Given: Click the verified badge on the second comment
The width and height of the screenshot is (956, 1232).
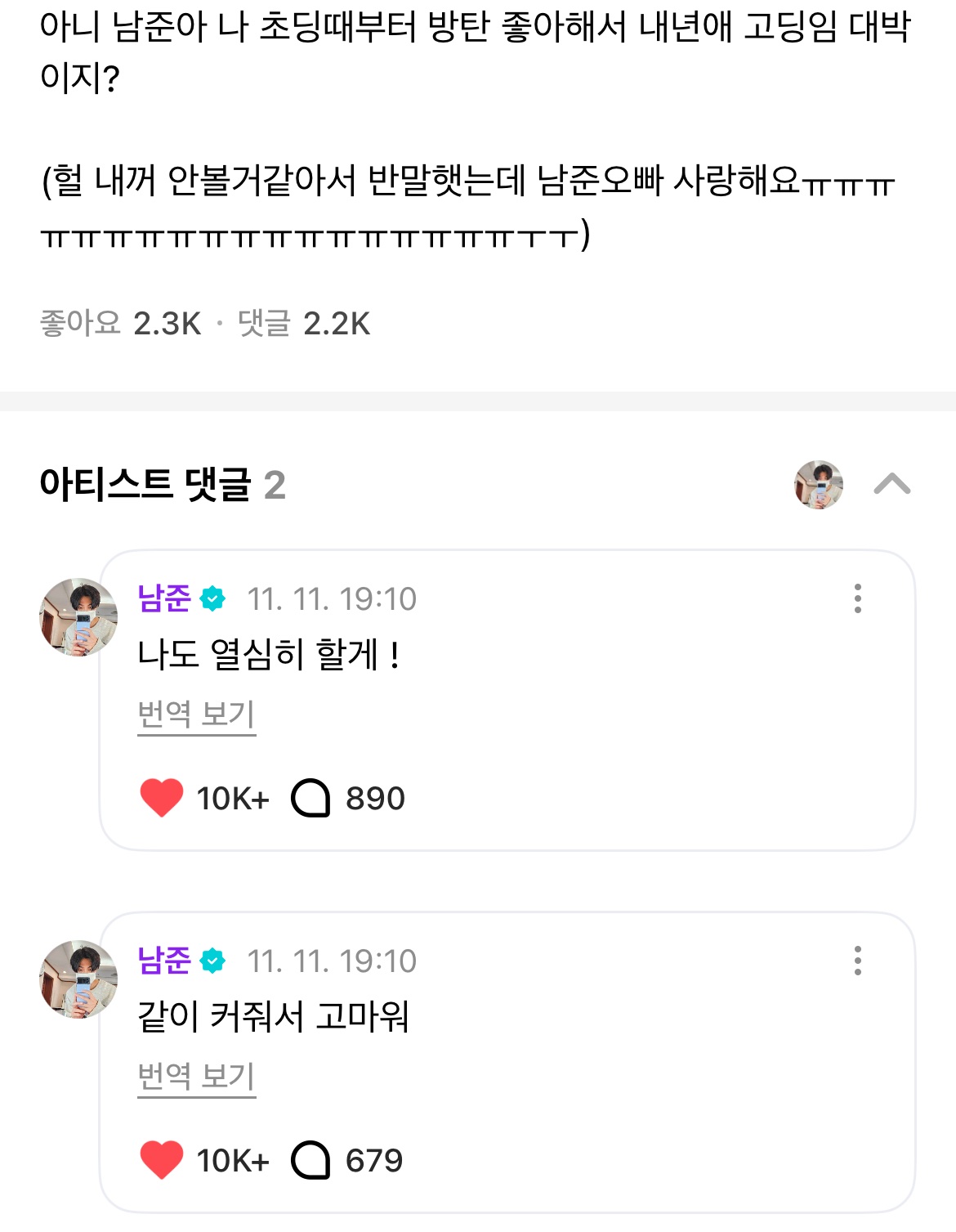Looking at the screenshot, I should [212, 961].
